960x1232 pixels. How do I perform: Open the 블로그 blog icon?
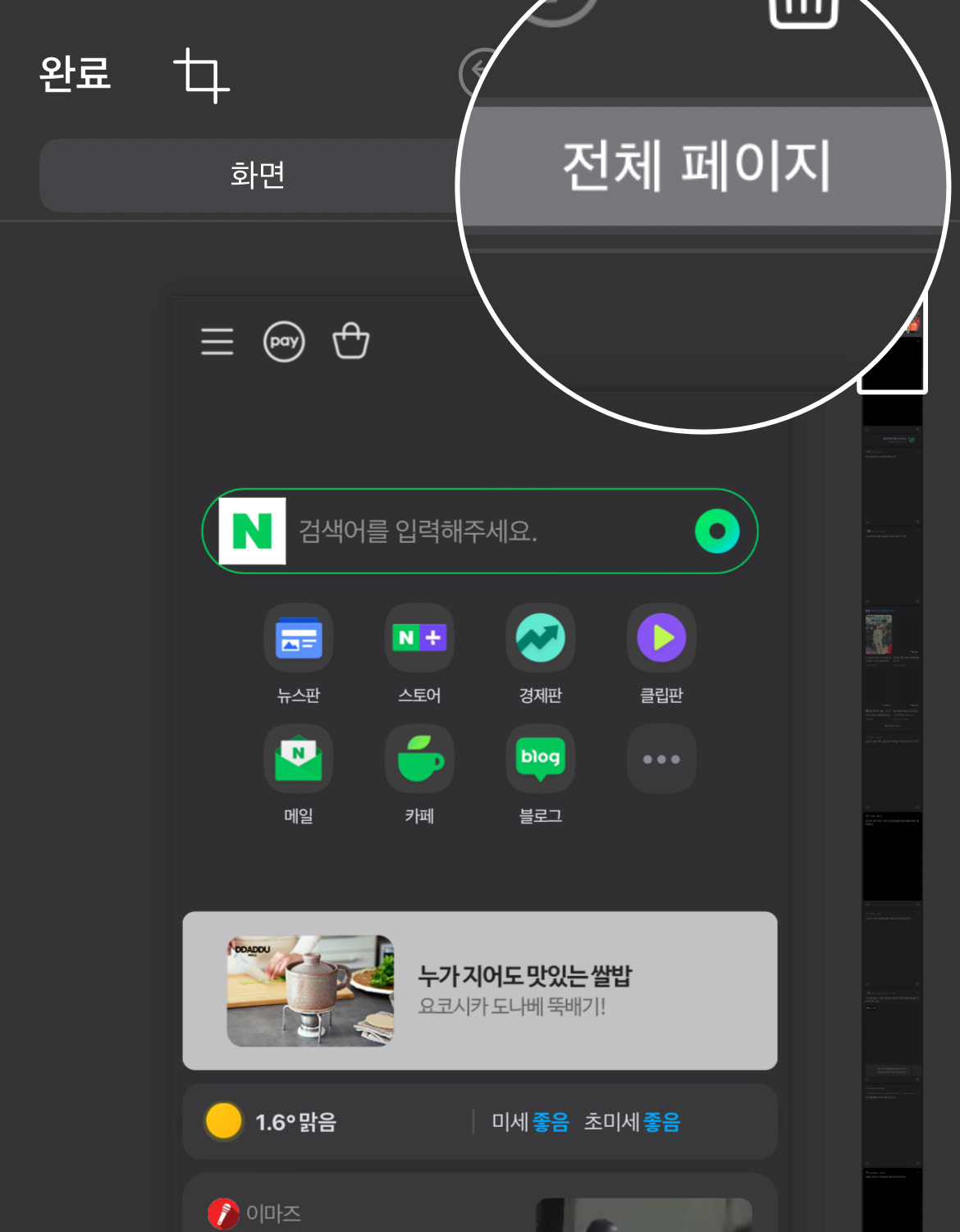click(x=541, y=759)
